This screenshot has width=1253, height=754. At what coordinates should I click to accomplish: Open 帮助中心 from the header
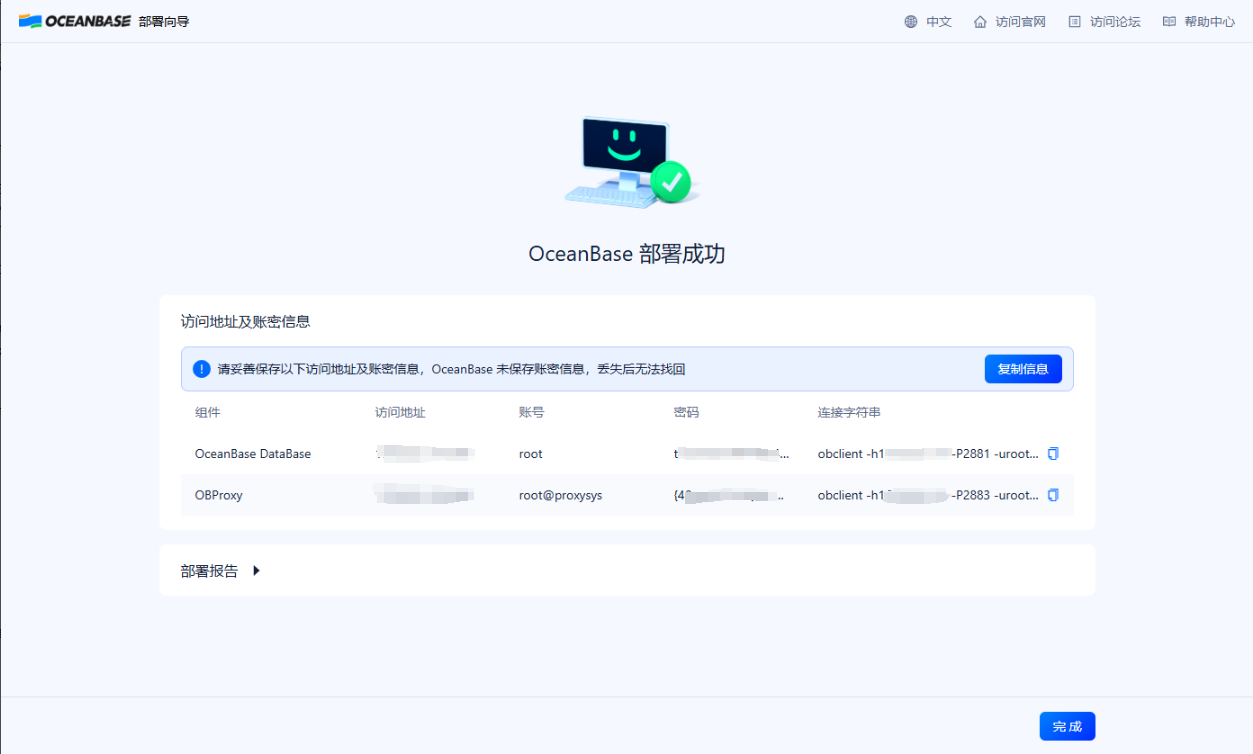[1206, 21]
